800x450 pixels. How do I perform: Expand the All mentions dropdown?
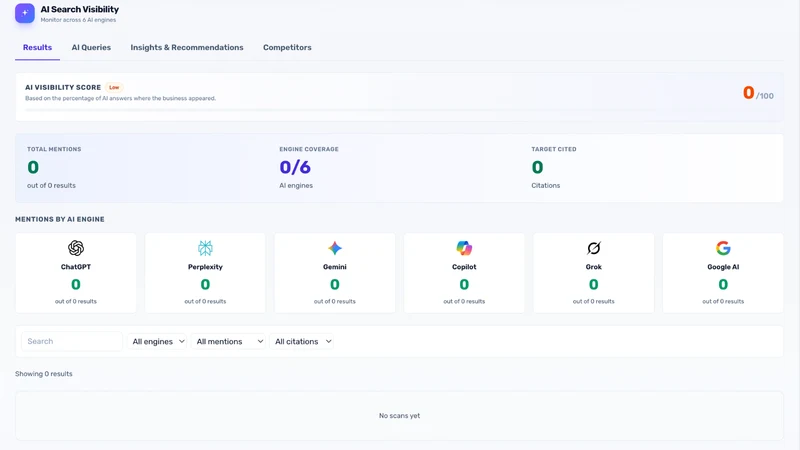tap(229, 341)
